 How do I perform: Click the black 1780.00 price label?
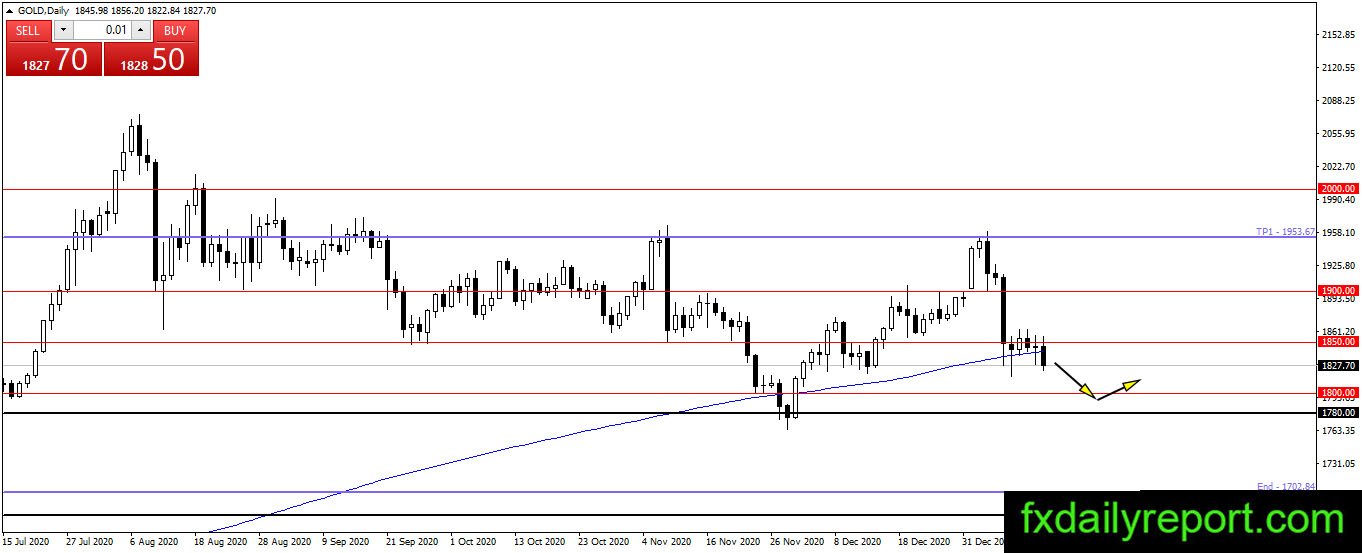click(1337, 413)
